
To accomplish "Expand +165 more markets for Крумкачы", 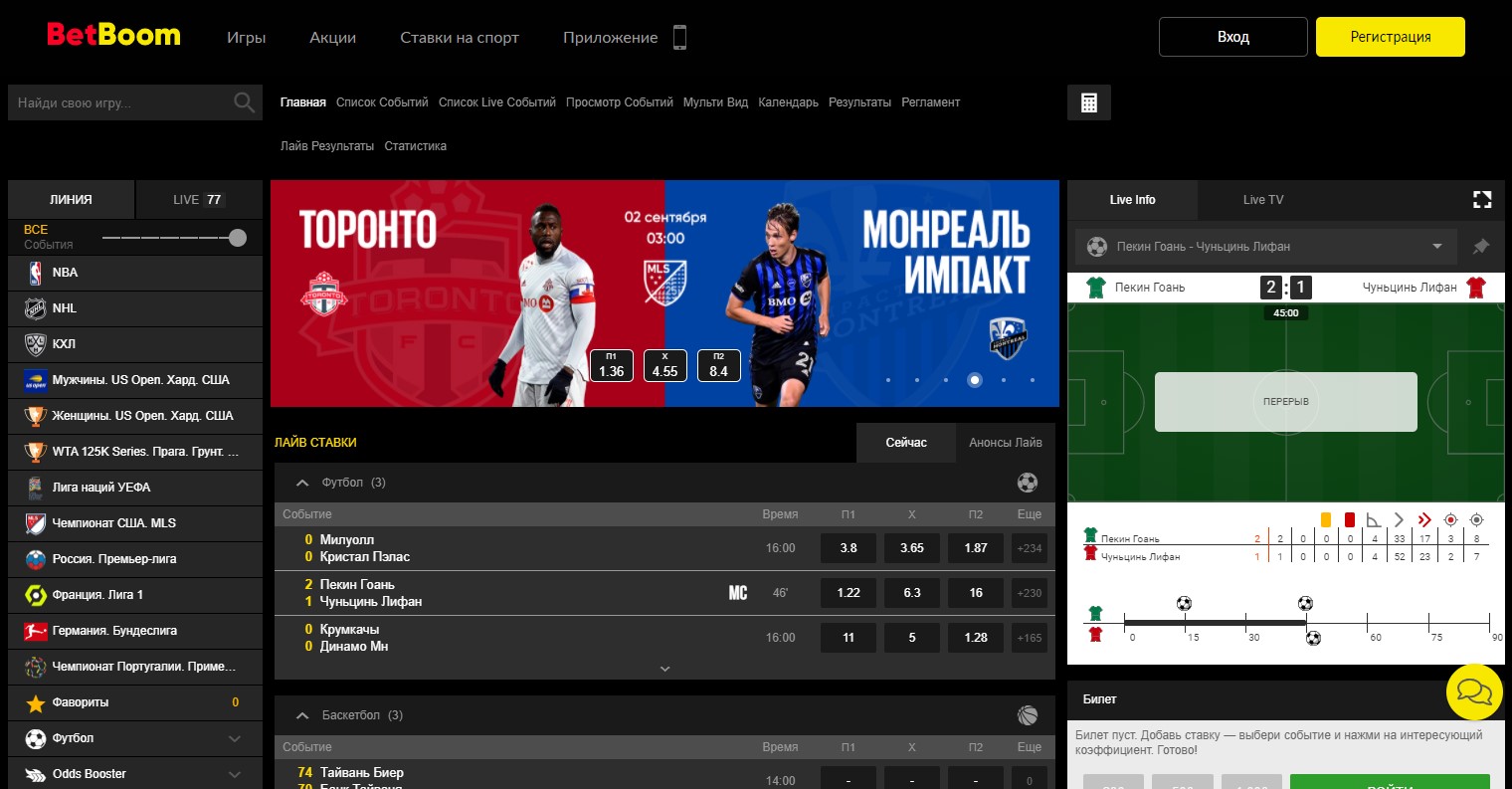I will tap(1030, 638).
